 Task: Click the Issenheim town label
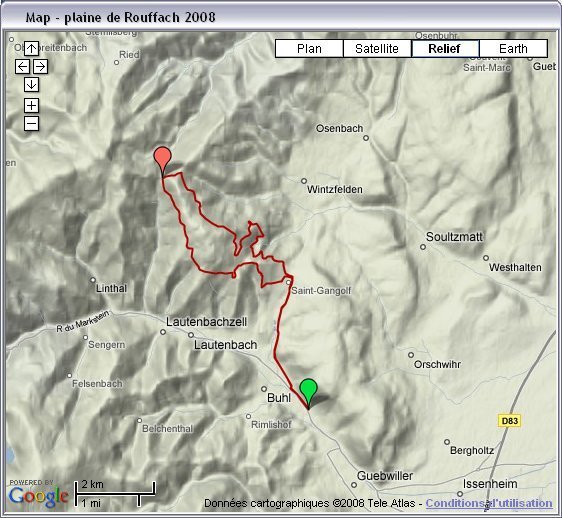tap(490, 484)
